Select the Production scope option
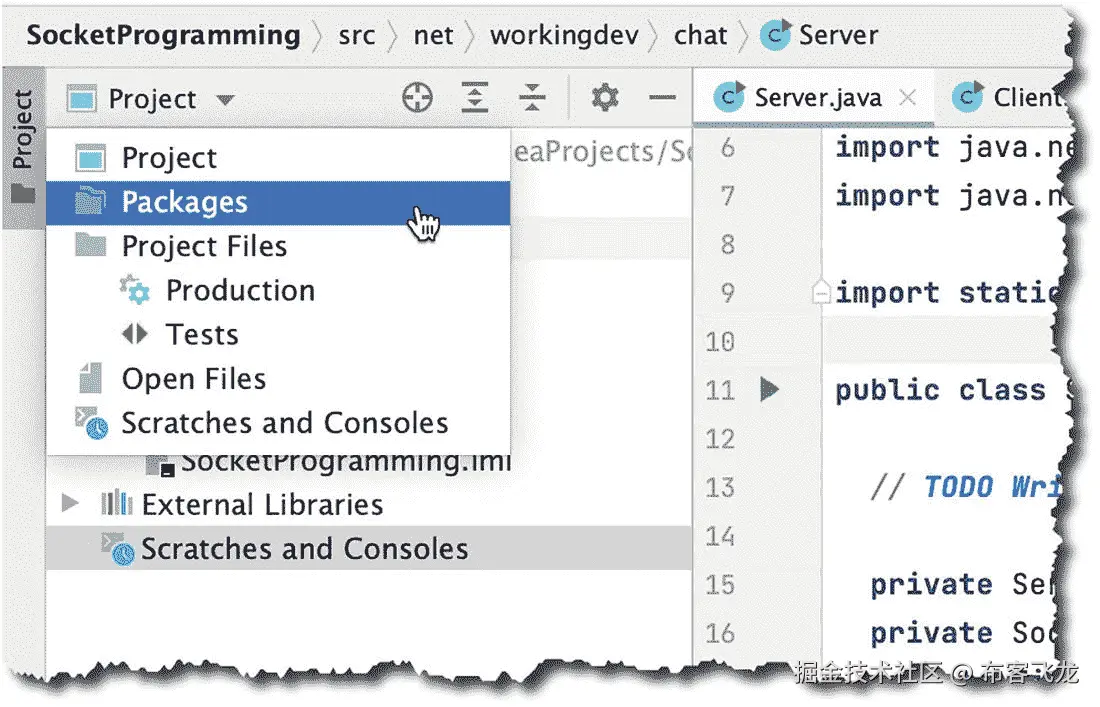 coord(240,290)
